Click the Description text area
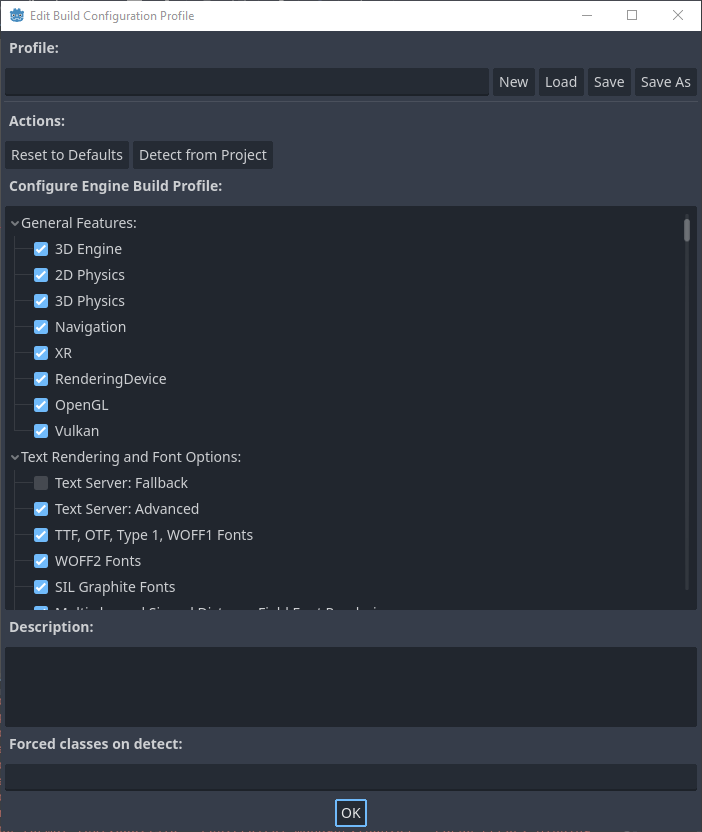The height and width of the screenshot is (832, 702). point(351,687)
